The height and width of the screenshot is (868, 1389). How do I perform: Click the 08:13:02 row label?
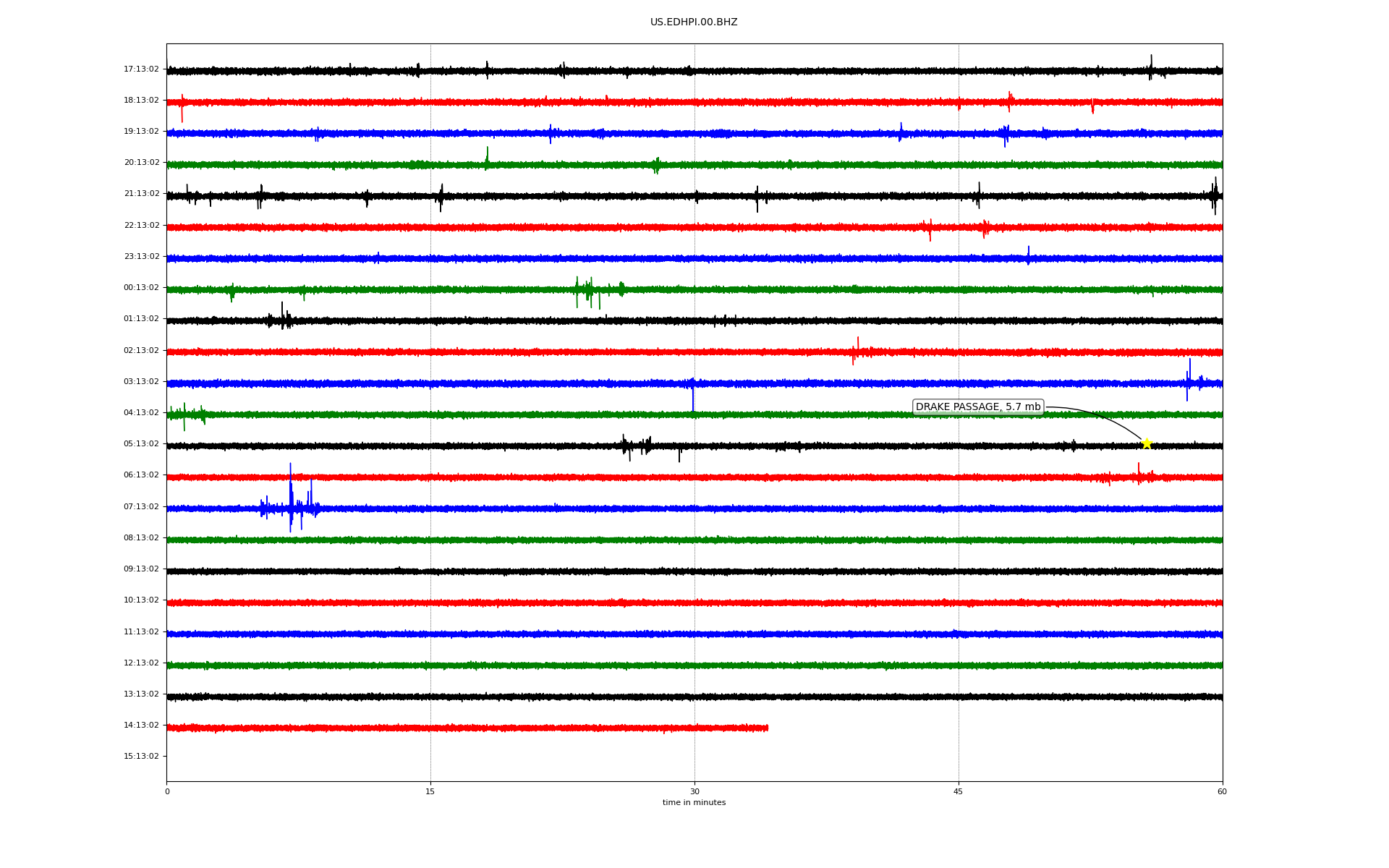click(x=141, y=538)
